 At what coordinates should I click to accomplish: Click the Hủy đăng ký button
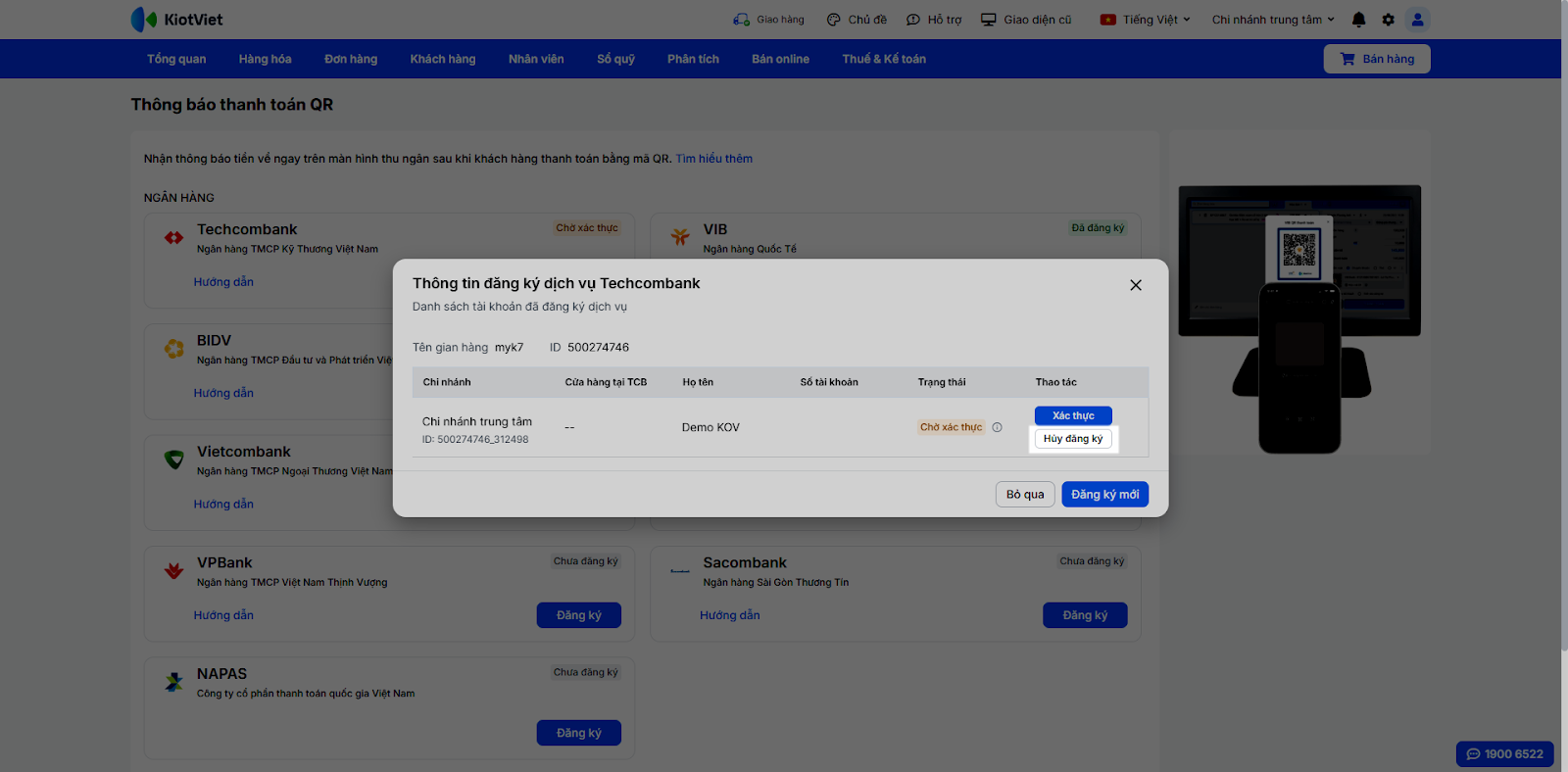pyautogui.click(x=1073, y=439)
